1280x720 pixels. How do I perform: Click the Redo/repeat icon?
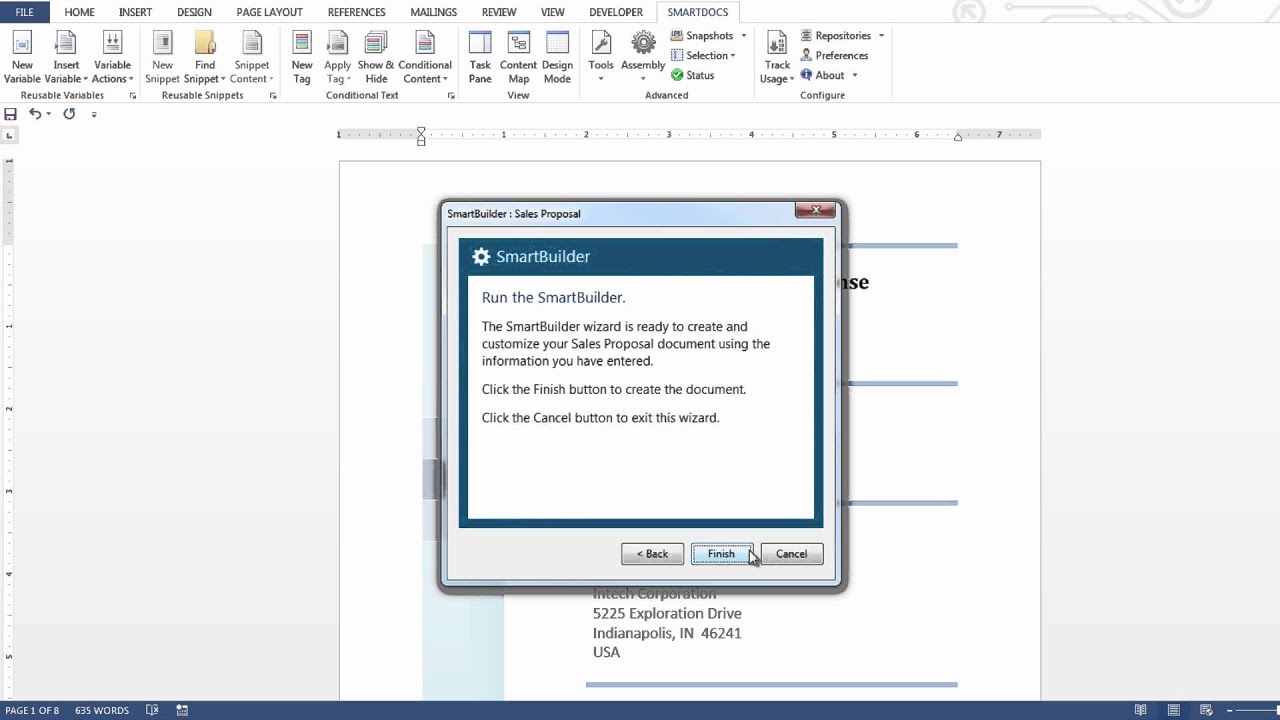click(69, 114)
